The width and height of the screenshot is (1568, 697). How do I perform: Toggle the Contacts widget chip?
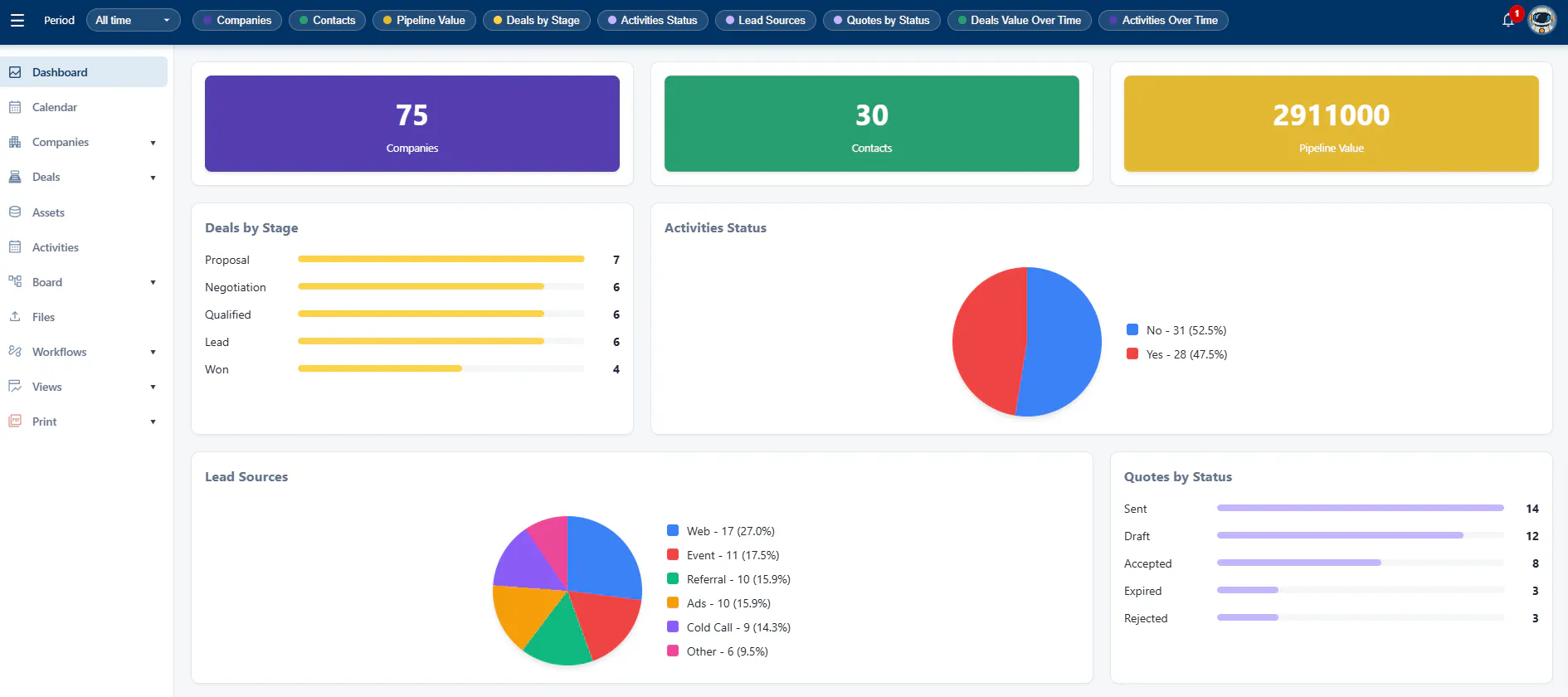327,20
